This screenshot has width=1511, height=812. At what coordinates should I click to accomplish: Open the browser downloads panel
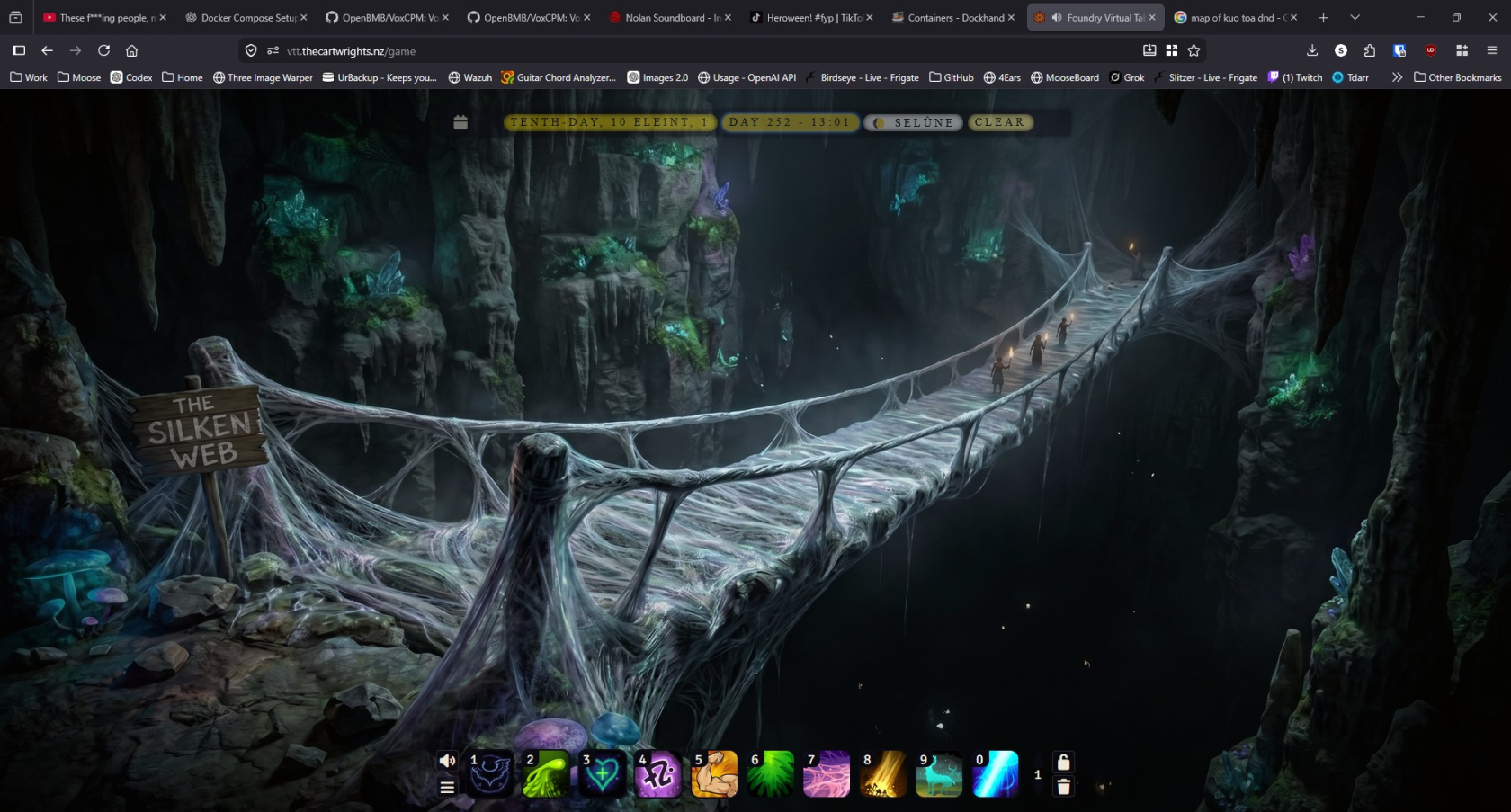[1312, 50]
